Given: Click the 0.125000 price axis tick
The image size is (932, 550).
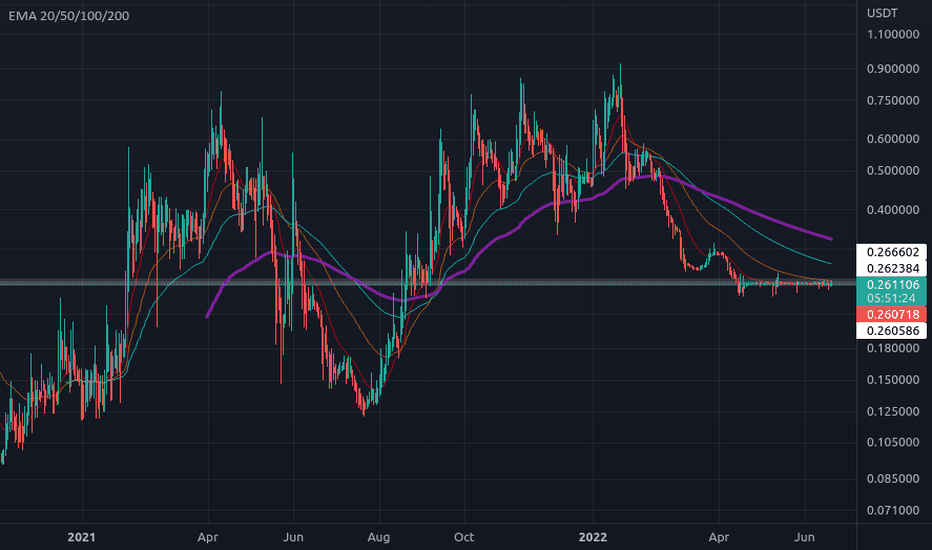Looking at the screenshot, I should (x=893, y=411).
